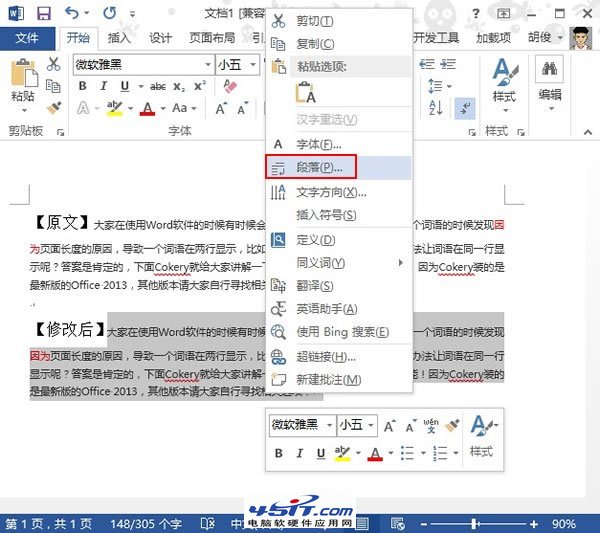Click the phonetic guide wén icon in mini toolbar
Image resolution: width=600 pixels, height=533 pixels.
point(431,425)
